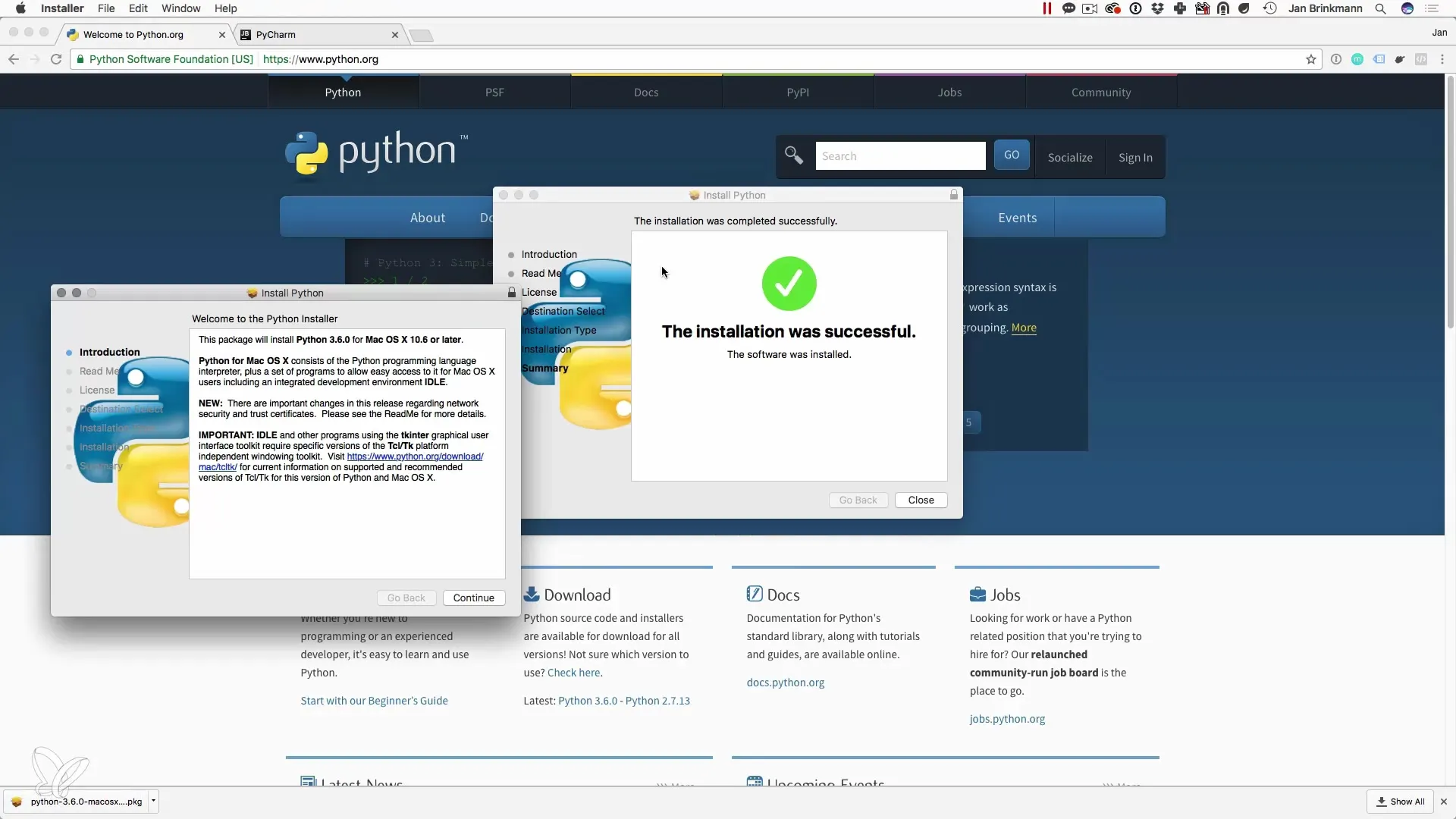The height and width of the screenshot is (819, 1456).
Task: Open a new browser tab
Action: tap(421, 35)
